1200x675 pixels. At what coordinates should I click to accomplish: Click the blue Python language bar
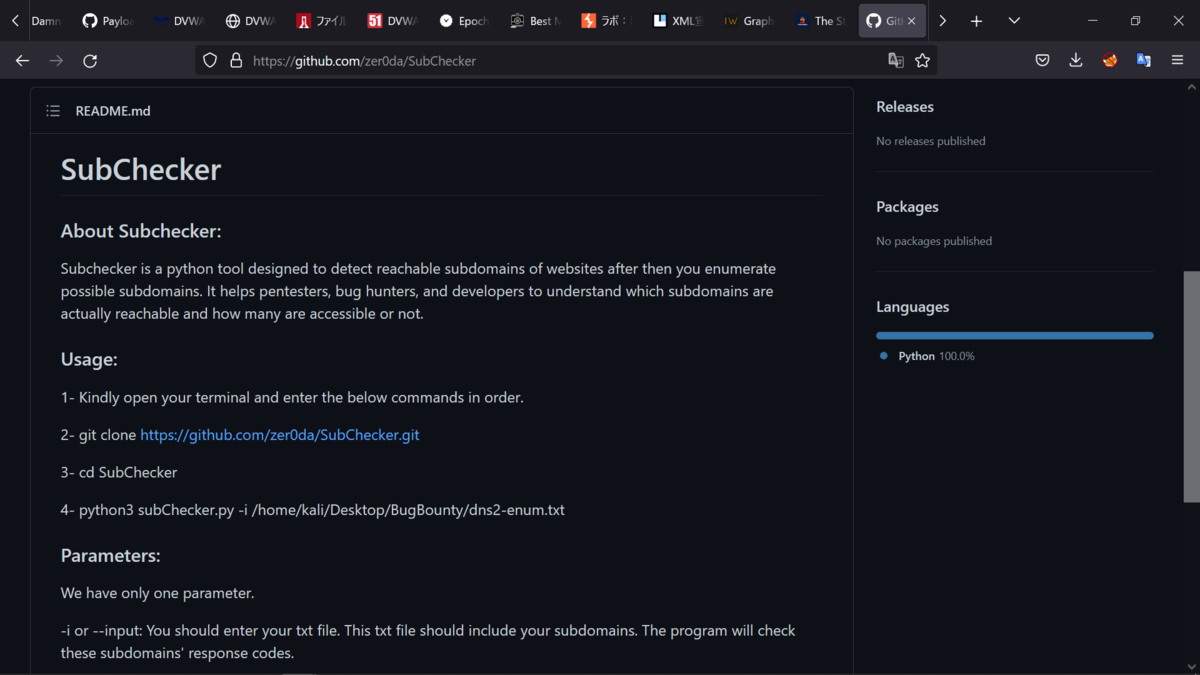1014,336
